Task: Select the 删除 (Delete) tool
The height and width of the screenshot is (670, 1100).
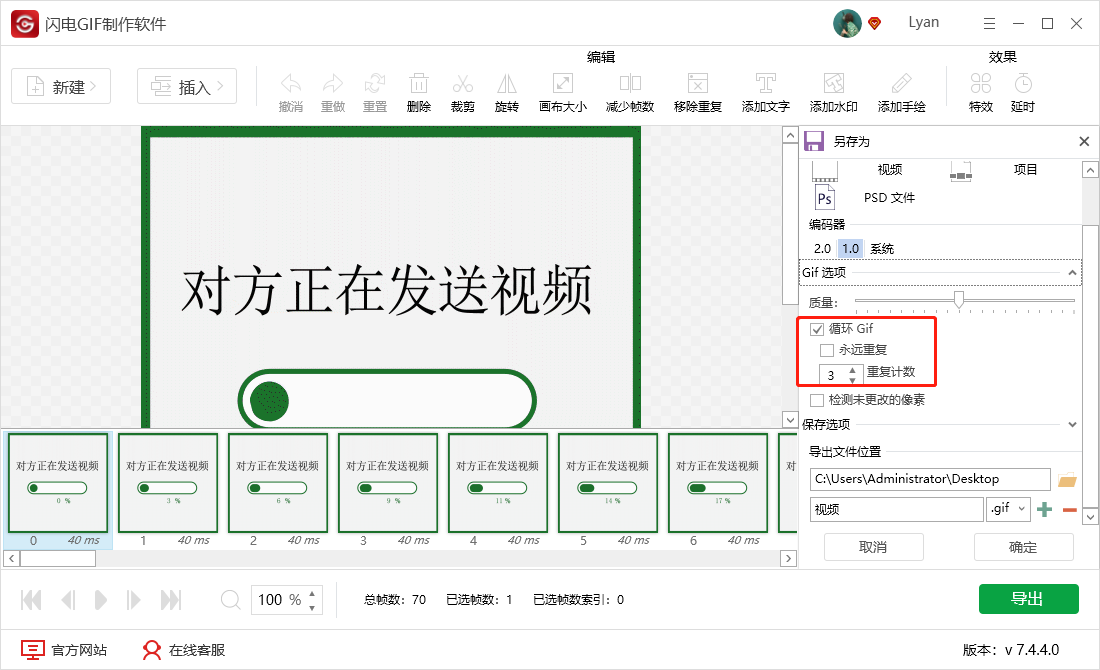Action: coord(418,91)
